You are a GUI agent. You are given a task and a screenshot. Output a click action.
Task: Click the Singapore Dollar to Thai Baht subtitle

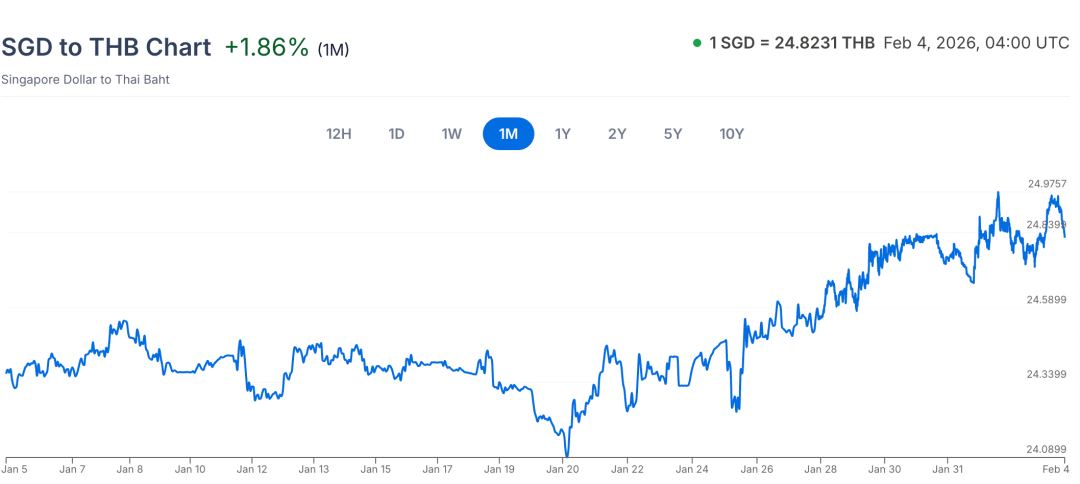(x=85, y=79)
